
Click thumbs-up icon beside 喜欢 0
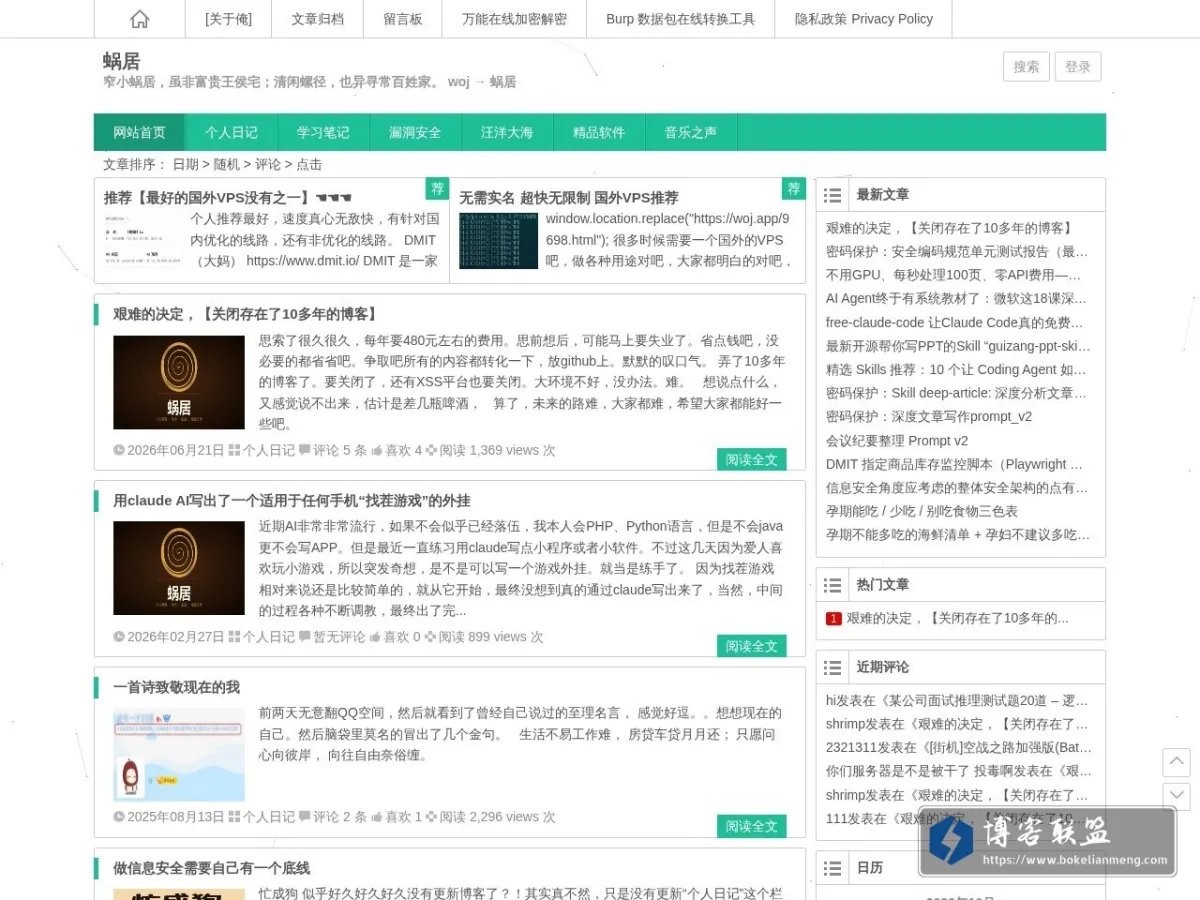coord(375,636)
